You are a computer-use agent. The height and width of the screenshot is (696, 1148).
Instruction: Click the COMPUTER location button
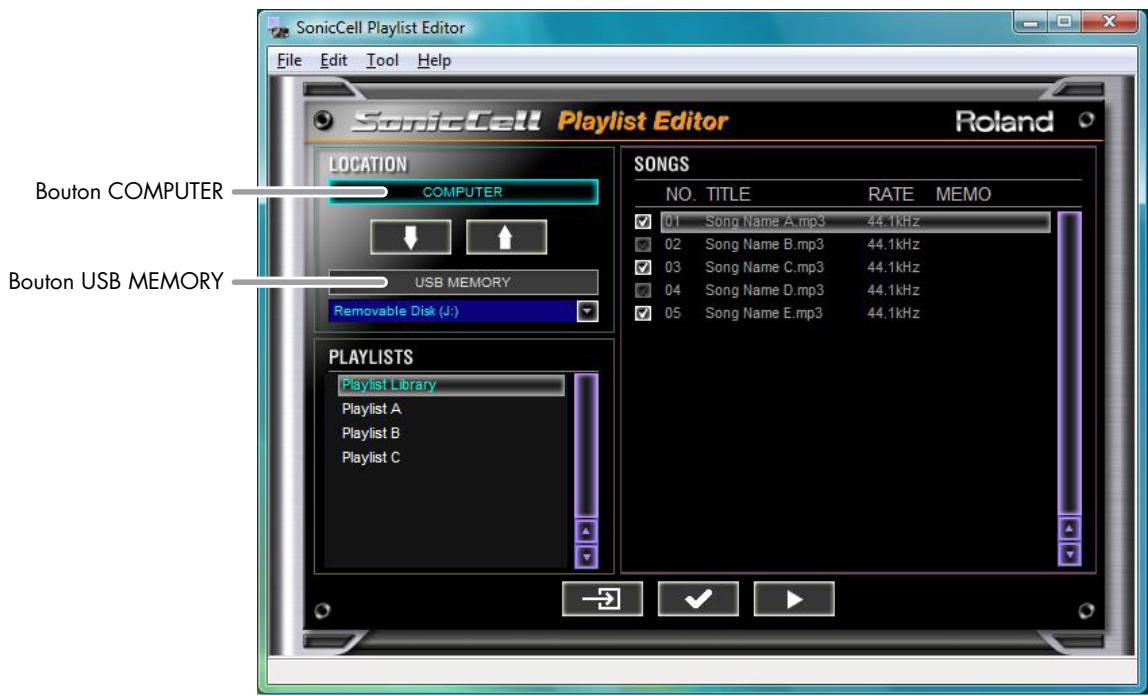[x=463, y=192]
